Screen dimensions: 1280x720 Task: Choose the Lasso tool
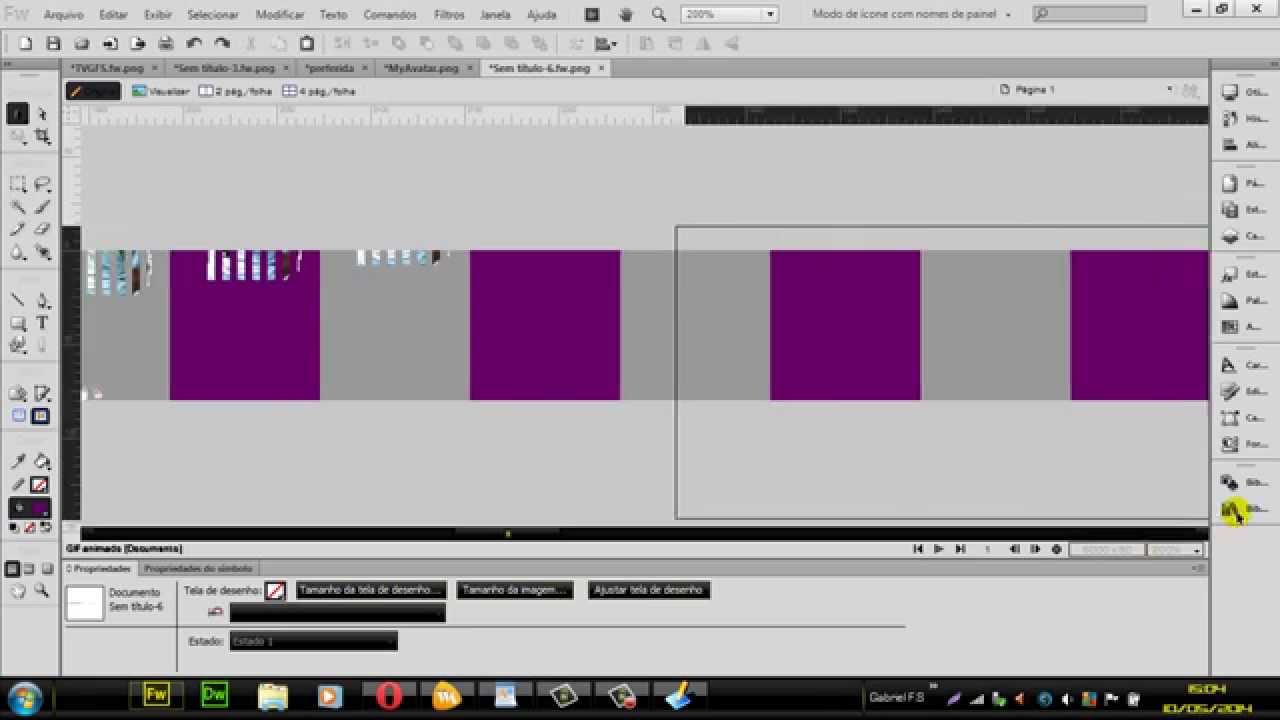coord(42,184)
